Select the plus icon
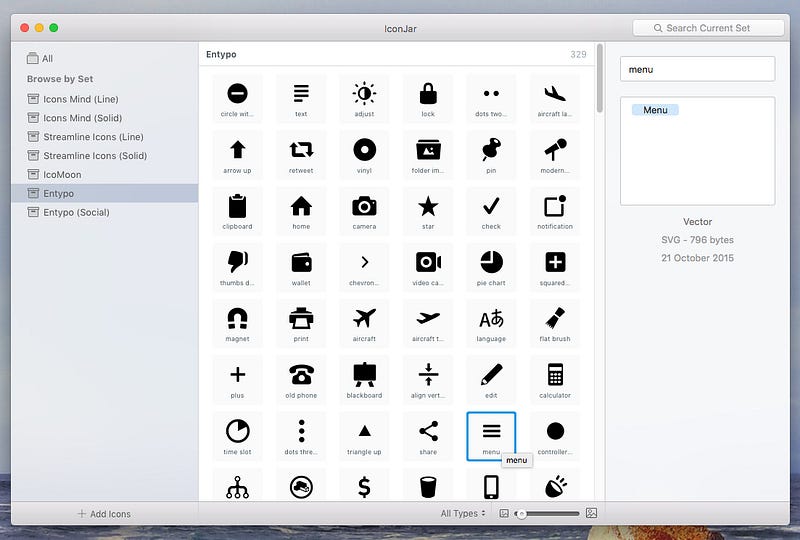This screenshot has width=800, height=540. (237, 380)
